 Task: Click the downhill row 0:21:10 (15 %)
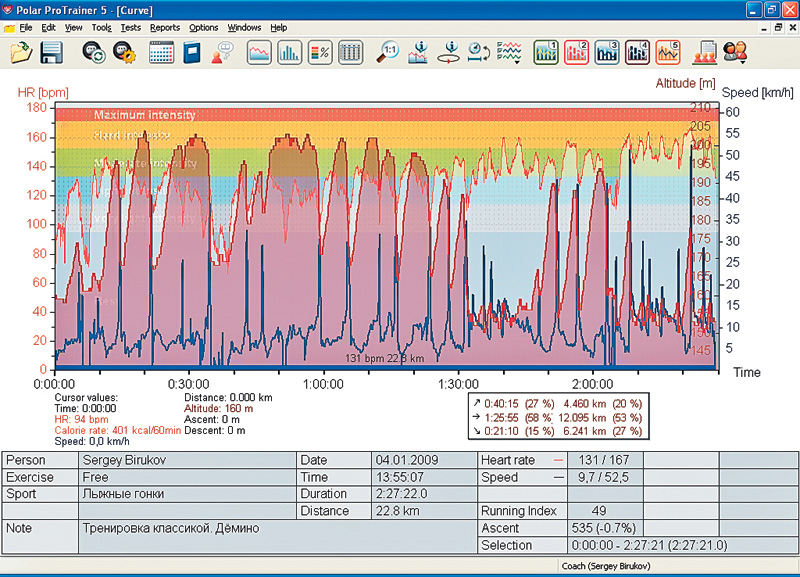click(x=558, y=431)
